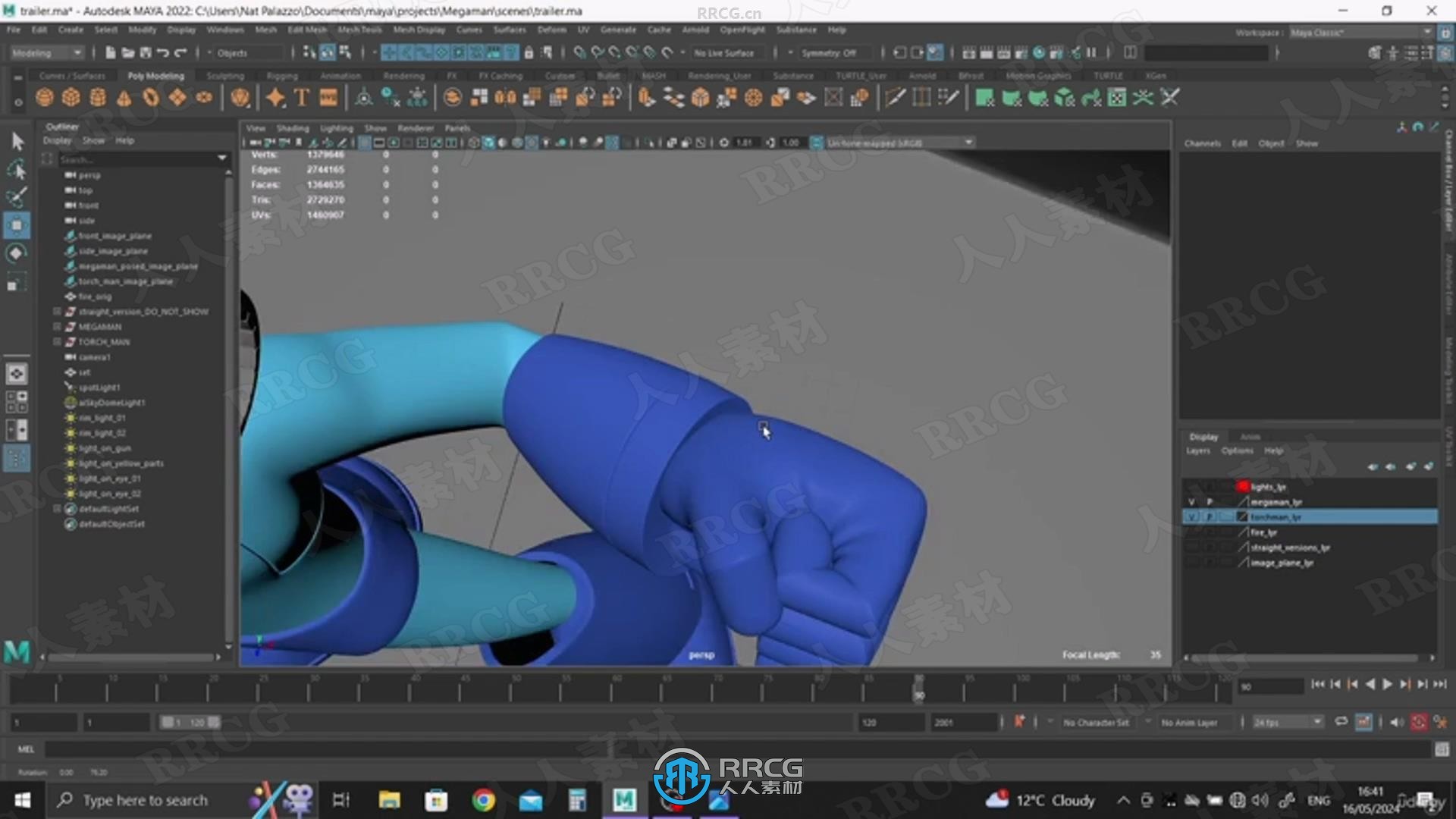This screenshot has width=1456, height=819.
Task: Click the playback range slider bar
Action: 190,722
